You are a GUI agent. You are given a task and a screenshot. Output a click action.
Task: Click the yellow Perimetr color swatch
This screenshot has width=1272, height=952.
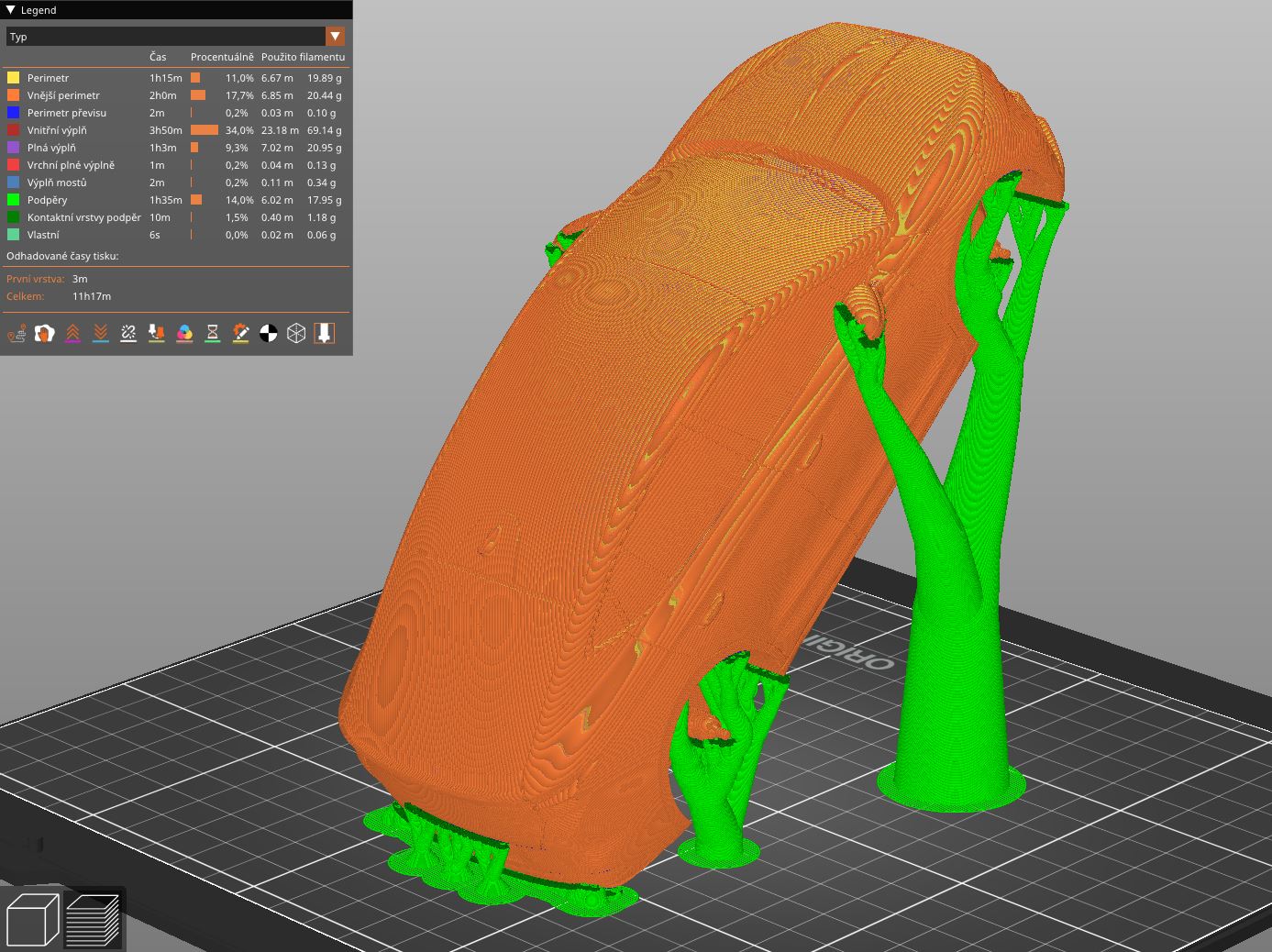click(x=13, y=78)
